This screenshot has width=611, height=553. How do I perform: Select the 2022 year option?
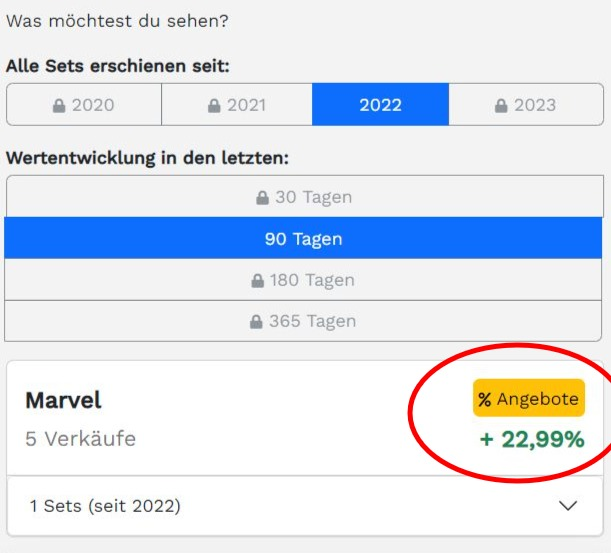pyautogui.click(x=380, y=104)
